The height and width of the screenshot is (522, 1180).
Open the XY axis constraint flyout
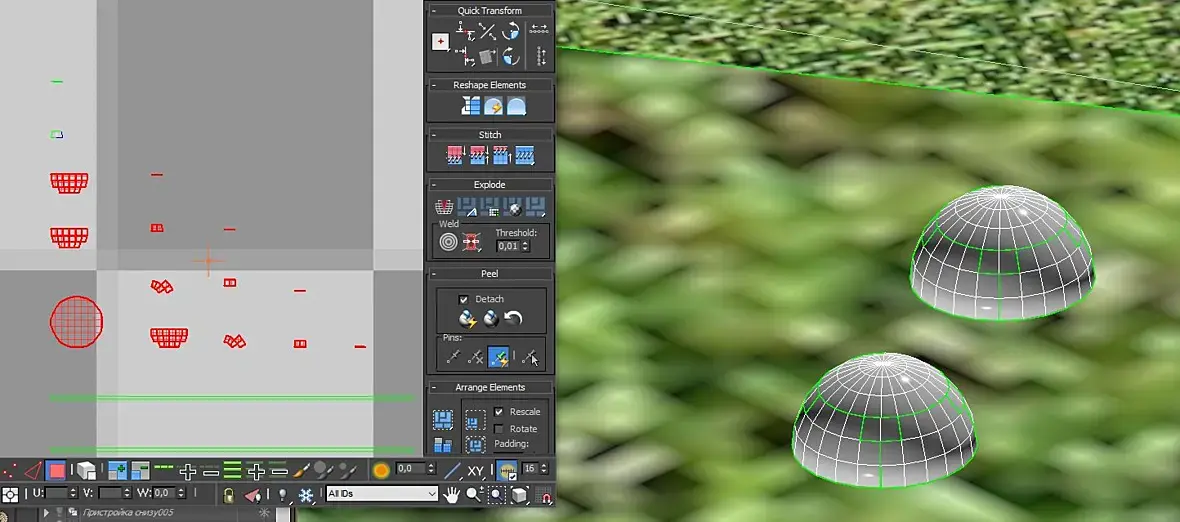pyautogui.click(x=476, y=471)
